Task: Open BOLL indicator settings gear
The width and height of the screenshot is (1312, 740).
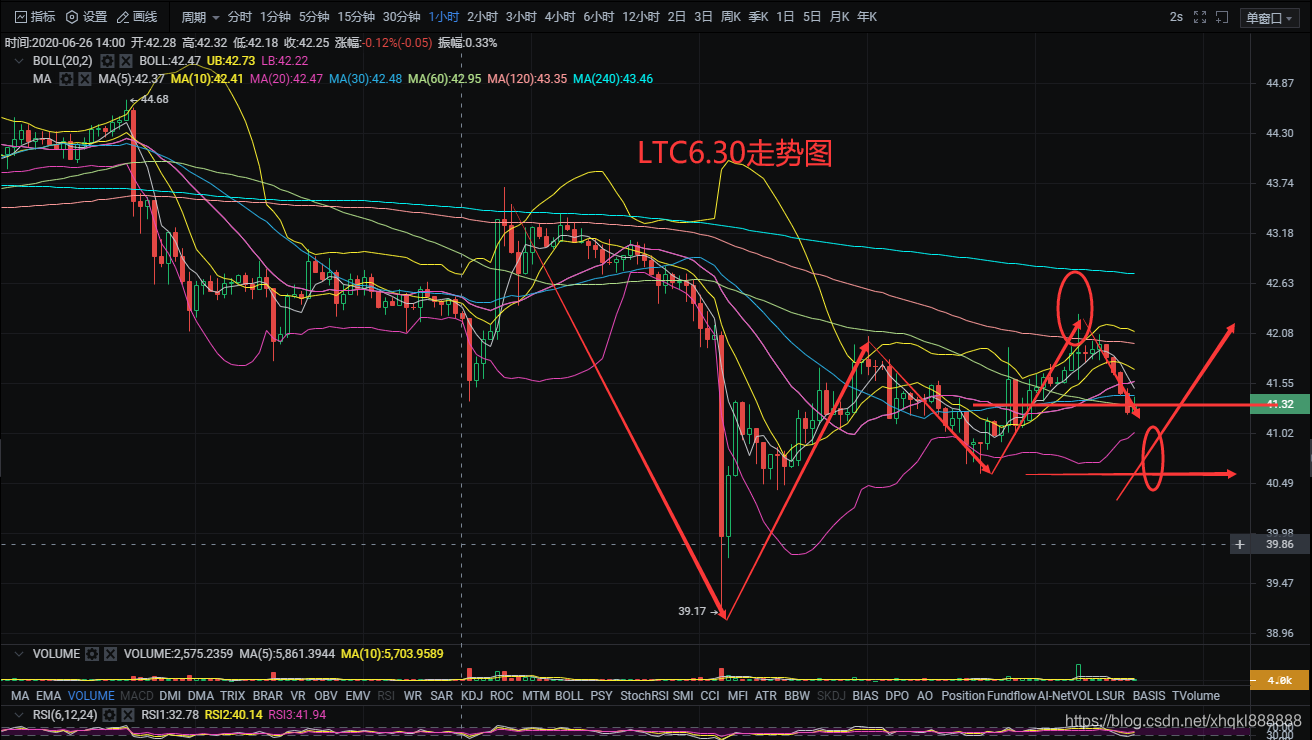Action: pyautogui.click(x=107, y=61)
